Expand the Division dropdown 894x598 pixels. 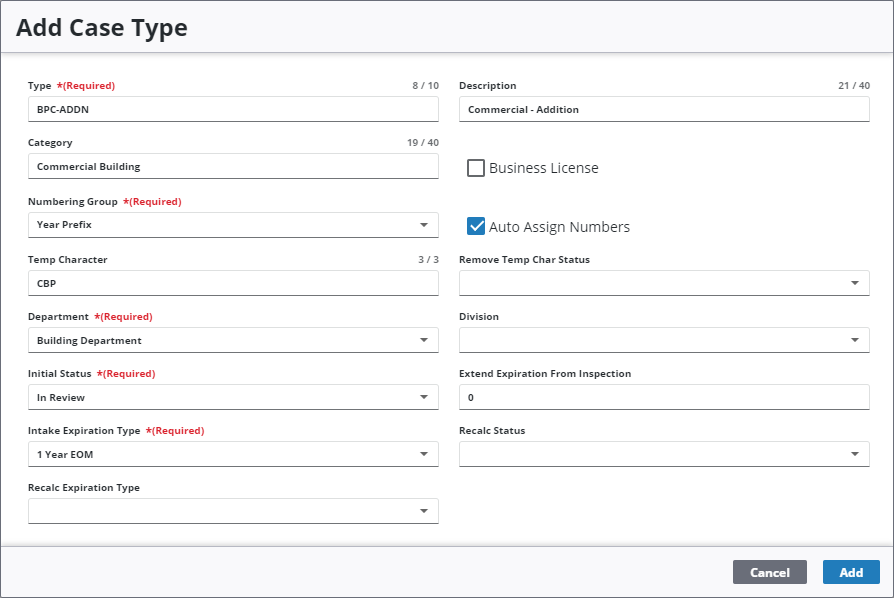coord(664,340)
